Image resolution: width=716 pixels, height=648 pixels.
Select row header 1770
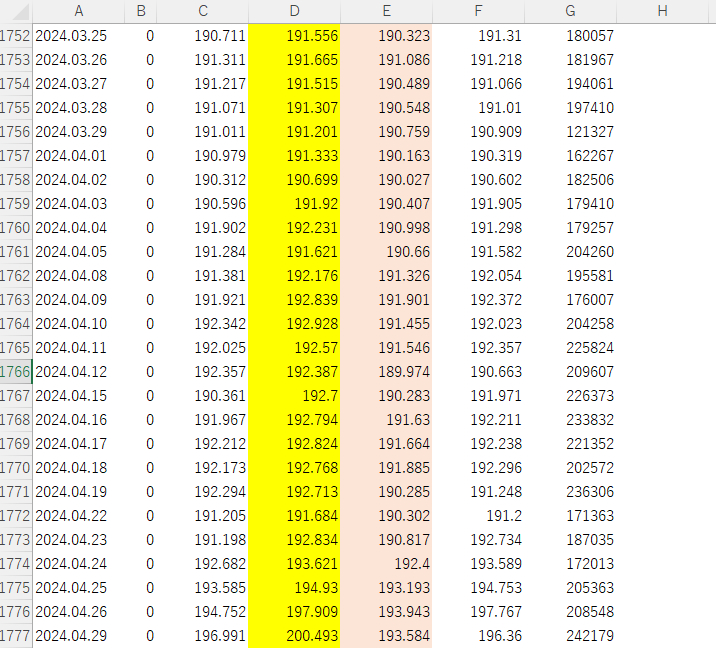tap(16, 468)
